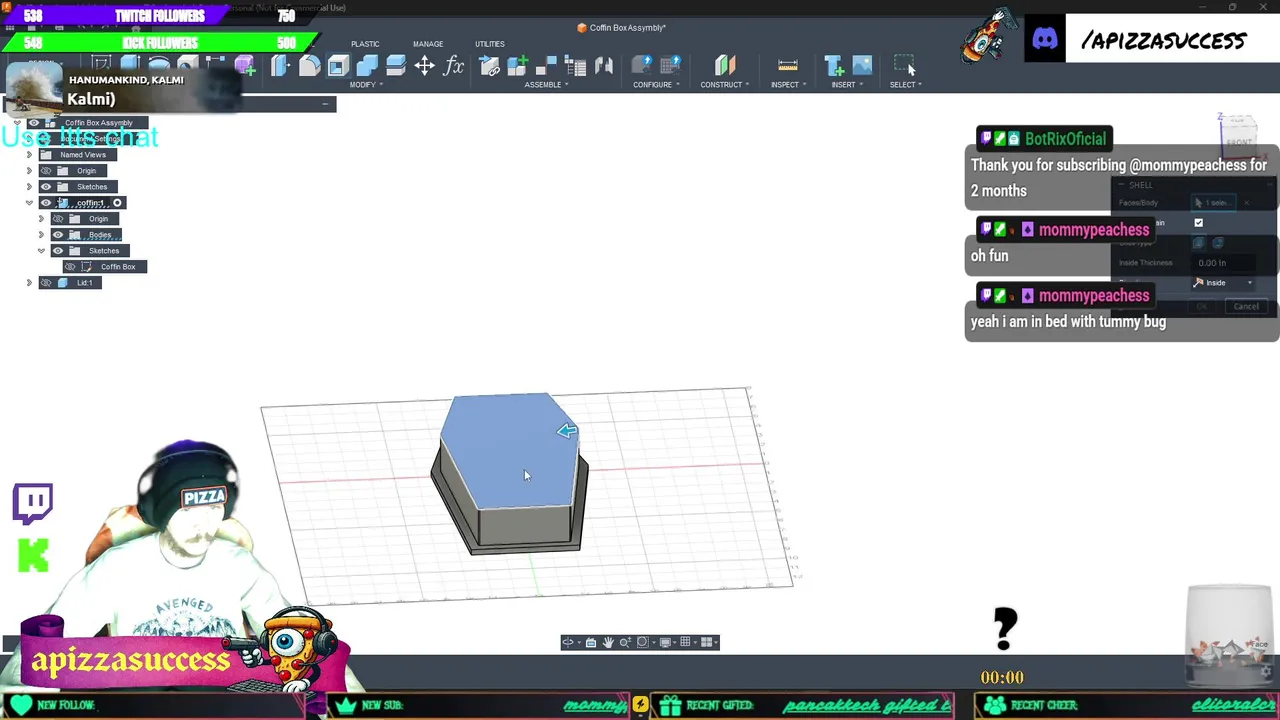Click the first Configure group icon
The image size is (1280, 720).
[642, 66]
